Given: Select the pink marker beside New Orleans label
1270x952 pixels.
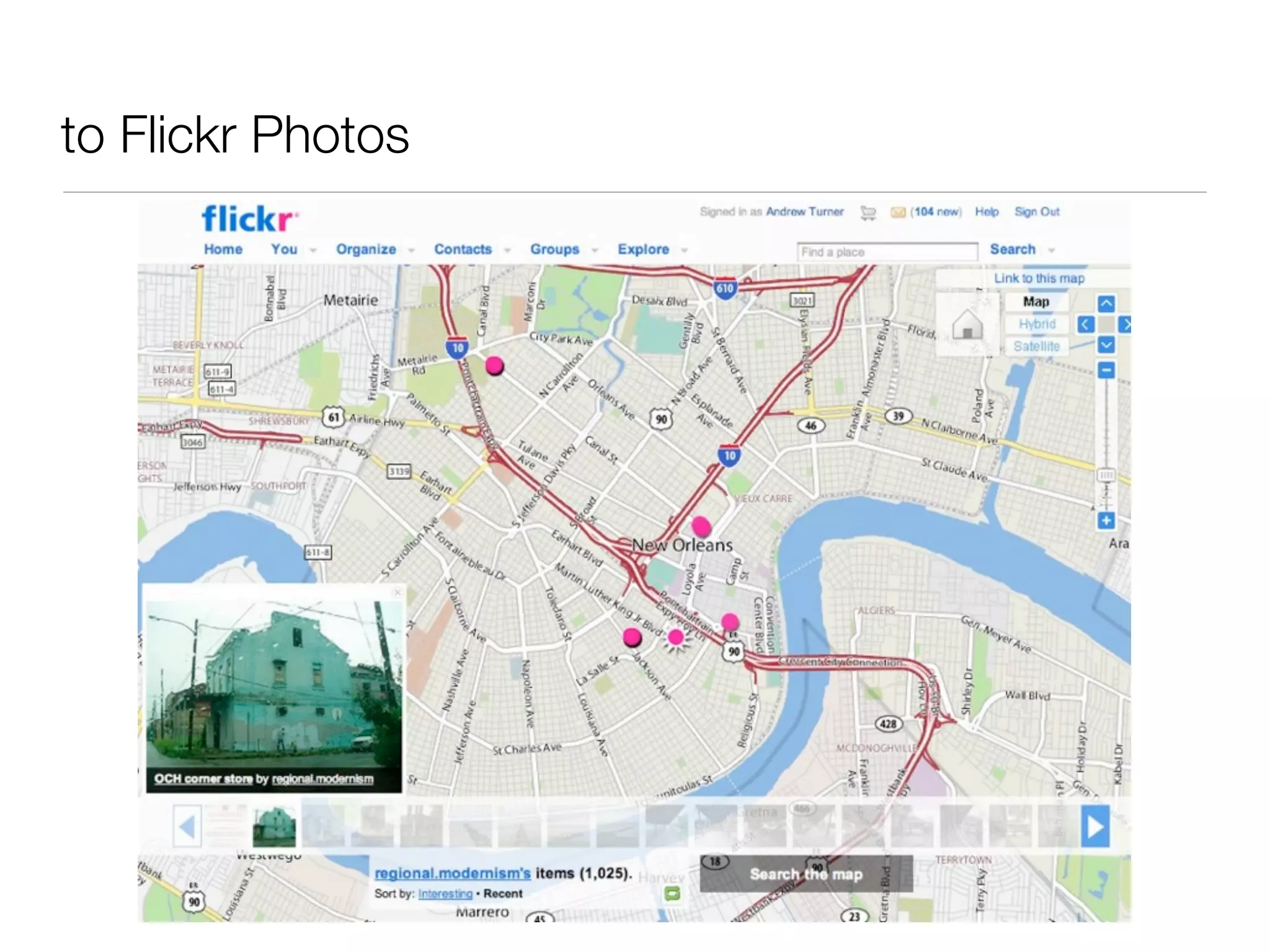Looking at the screenshot, I should 701,526.
